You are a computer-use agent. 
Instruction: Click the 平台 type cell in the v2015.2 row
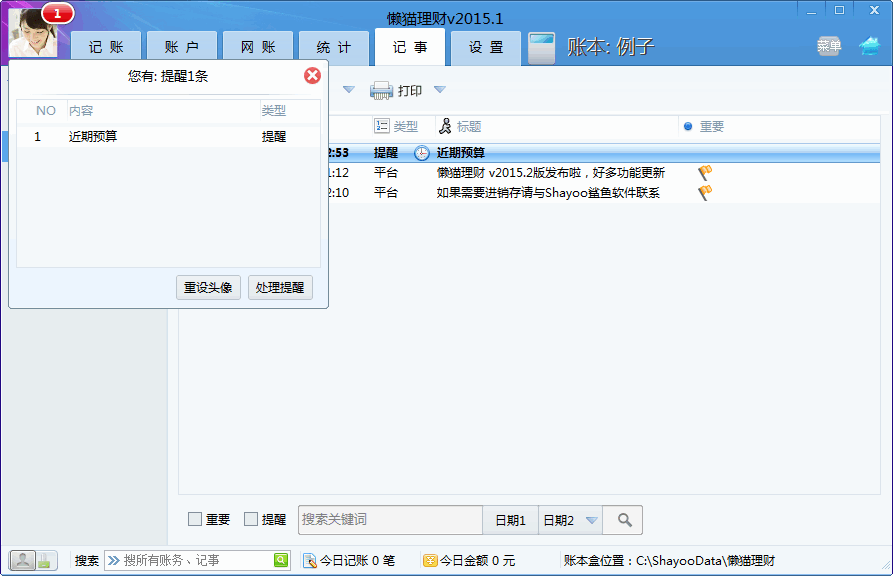coord(386,173)
